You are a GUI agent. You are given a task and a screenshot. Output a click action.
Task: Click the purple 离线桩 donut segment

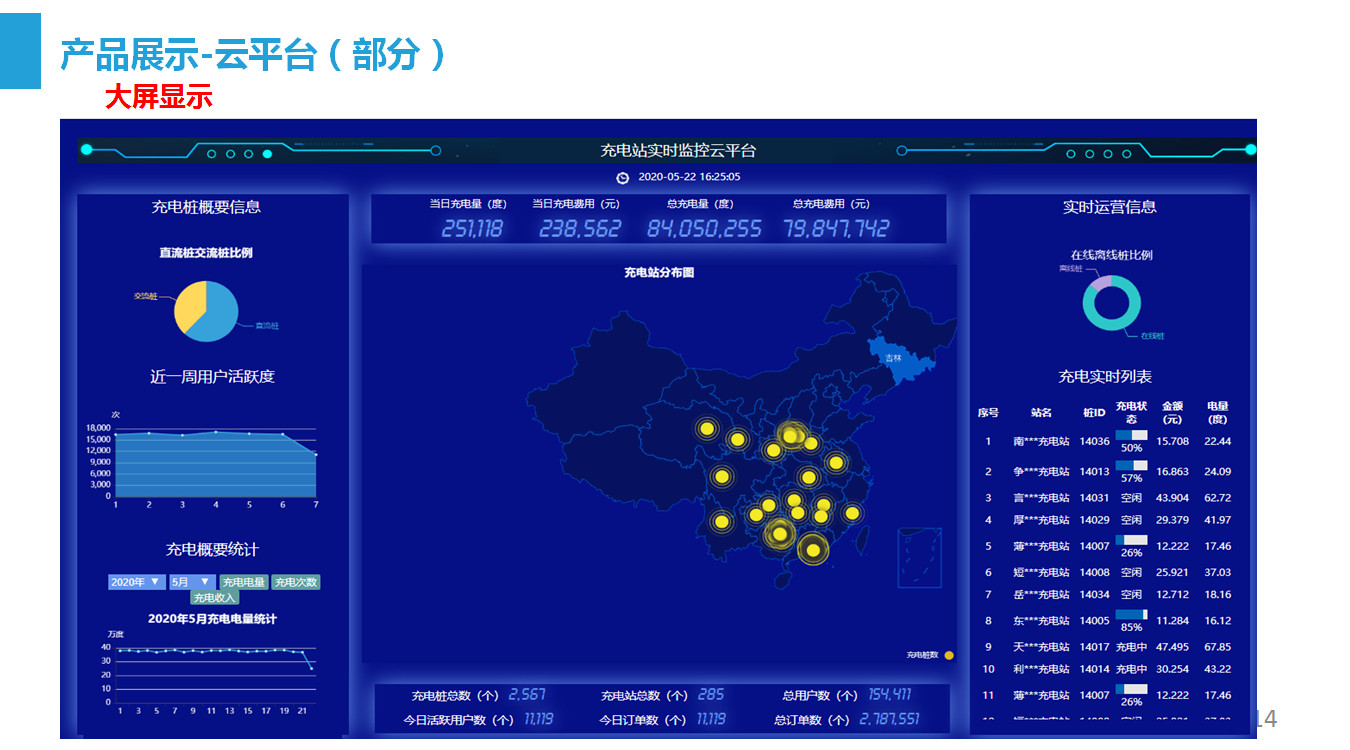[1100, 284]
